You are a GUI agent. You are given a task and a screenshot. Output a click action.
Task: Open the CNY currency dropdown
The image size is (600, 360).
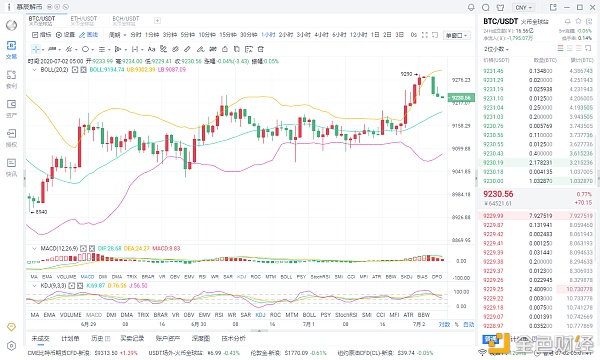tap(523, 7)
